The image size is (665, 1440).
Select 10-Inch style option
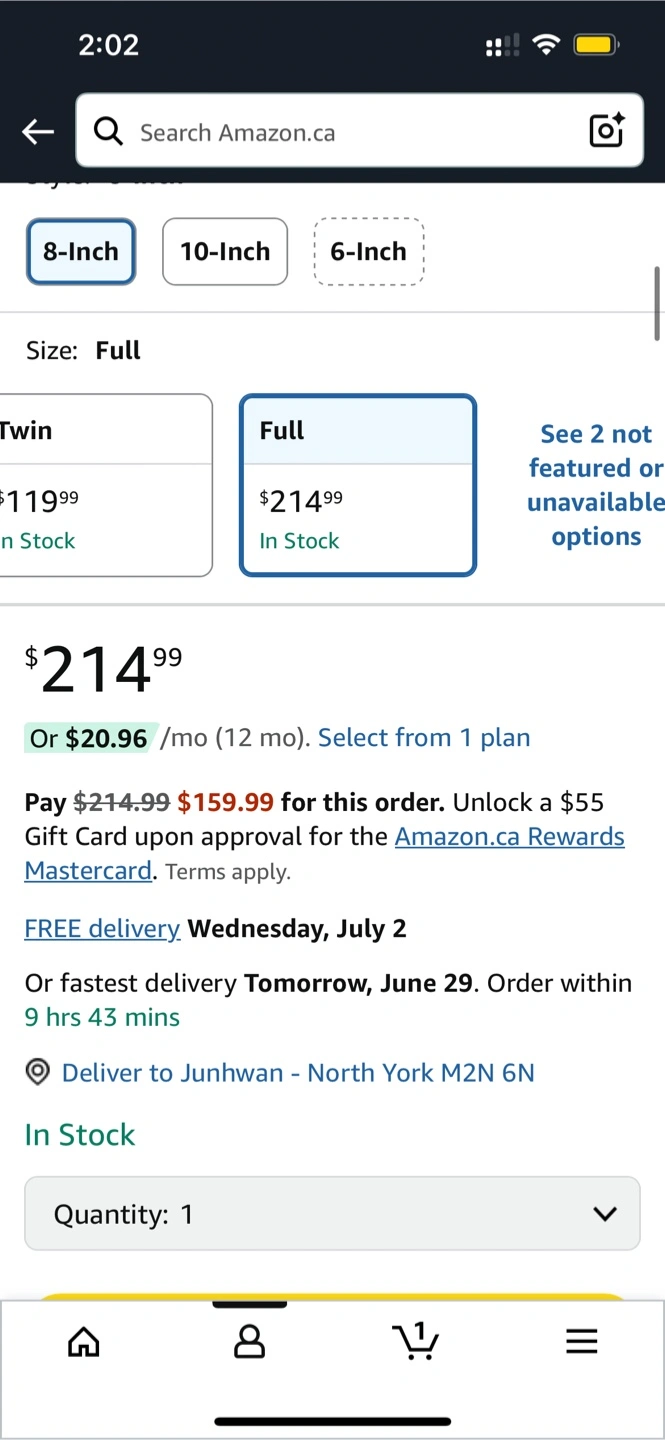pos(225,251)
